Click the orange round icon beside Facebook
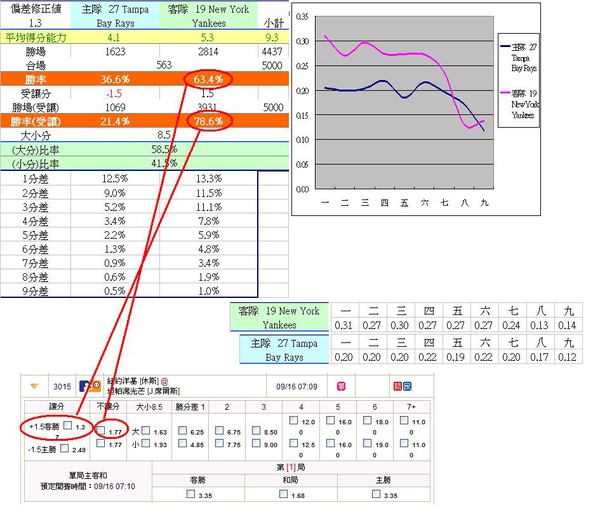Image resolution: width=600 pixels, height=505 pixels. pos(96,386)
